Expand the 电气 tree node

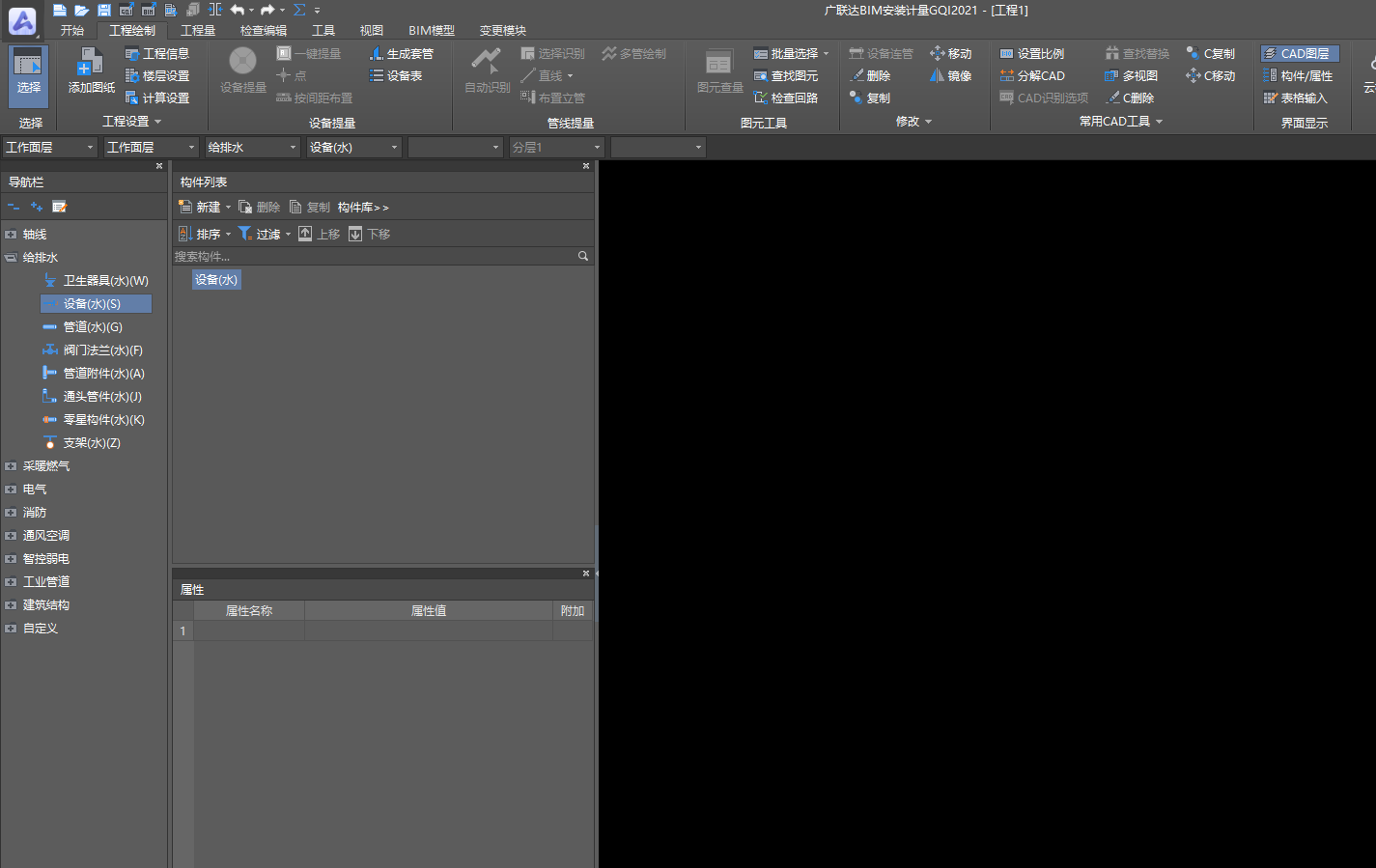click(x=11, y=490)
